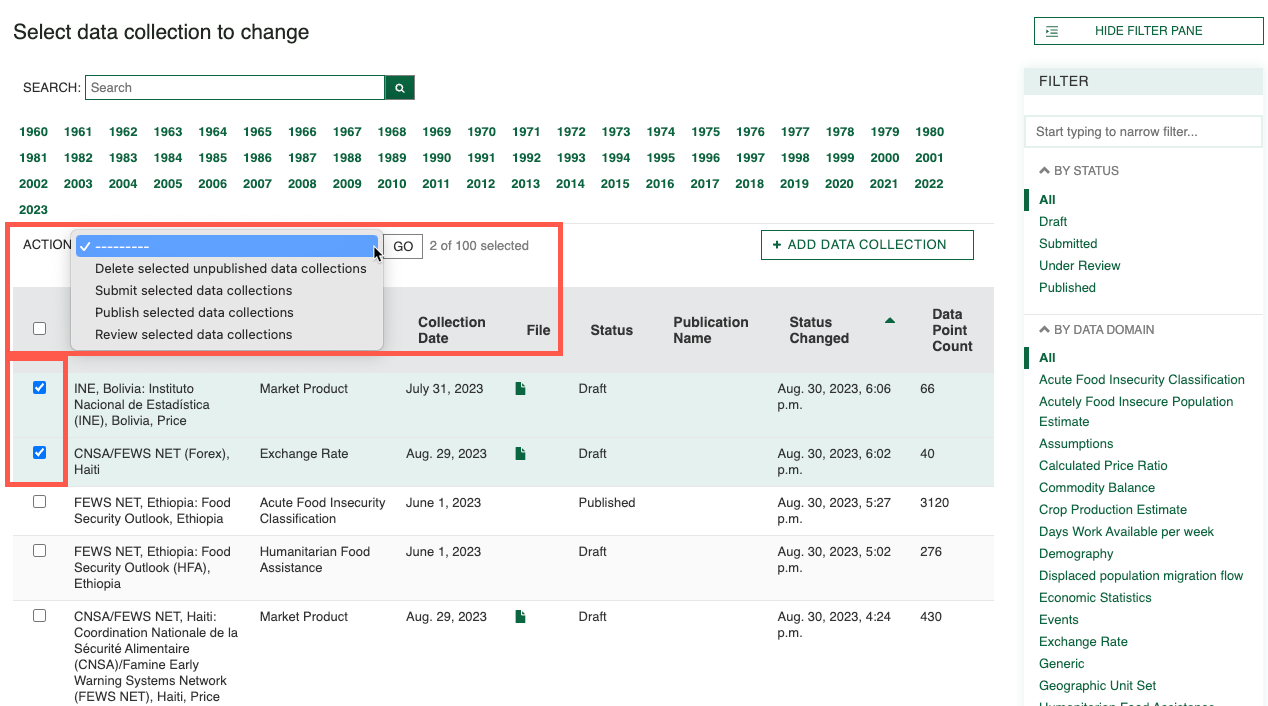The image size is (1268, 706).
Task: Click the search magnifier icon
Action: [x=399, y=87]
